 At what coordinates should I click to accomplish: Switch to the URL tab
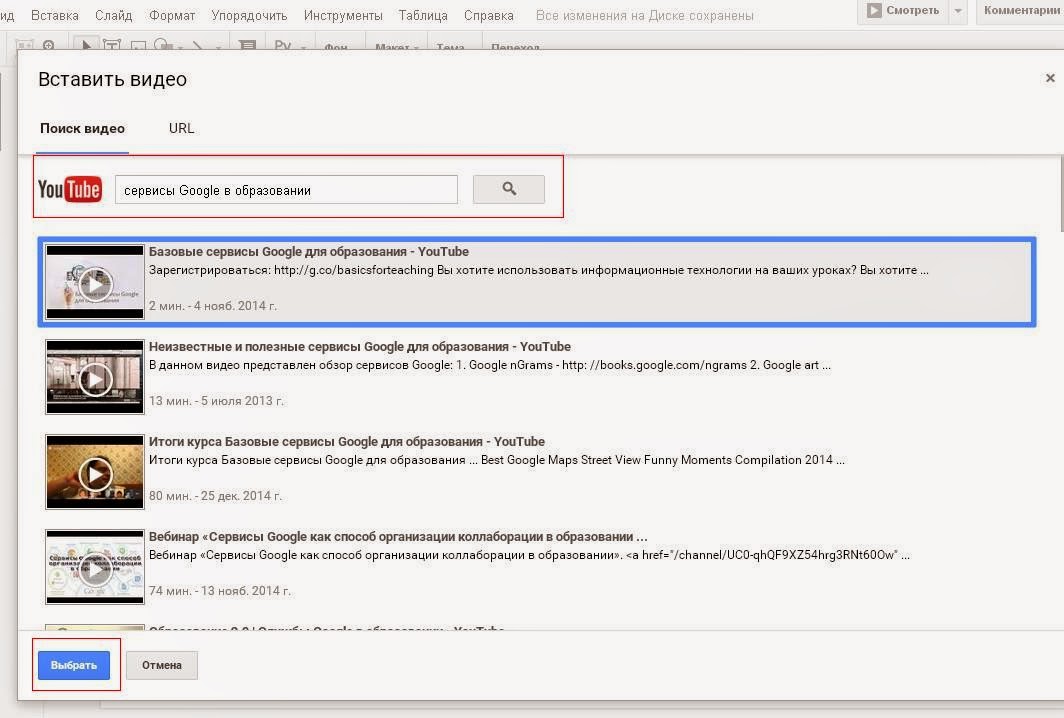(181, 128)
